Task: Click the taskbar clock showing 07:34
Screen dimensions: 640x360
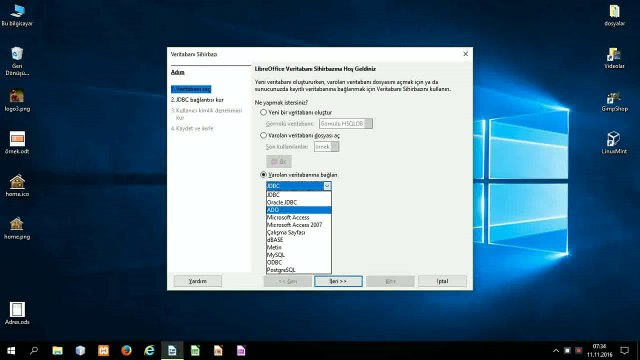Action: pos(600,351)
